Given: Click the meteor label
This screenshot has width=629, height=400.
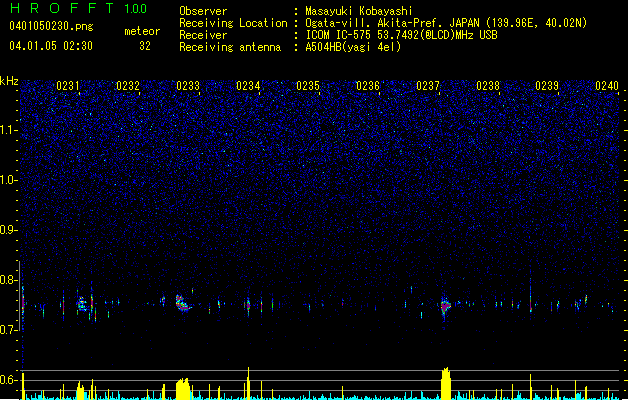Looking at the screenshot, I should [142, 31].
